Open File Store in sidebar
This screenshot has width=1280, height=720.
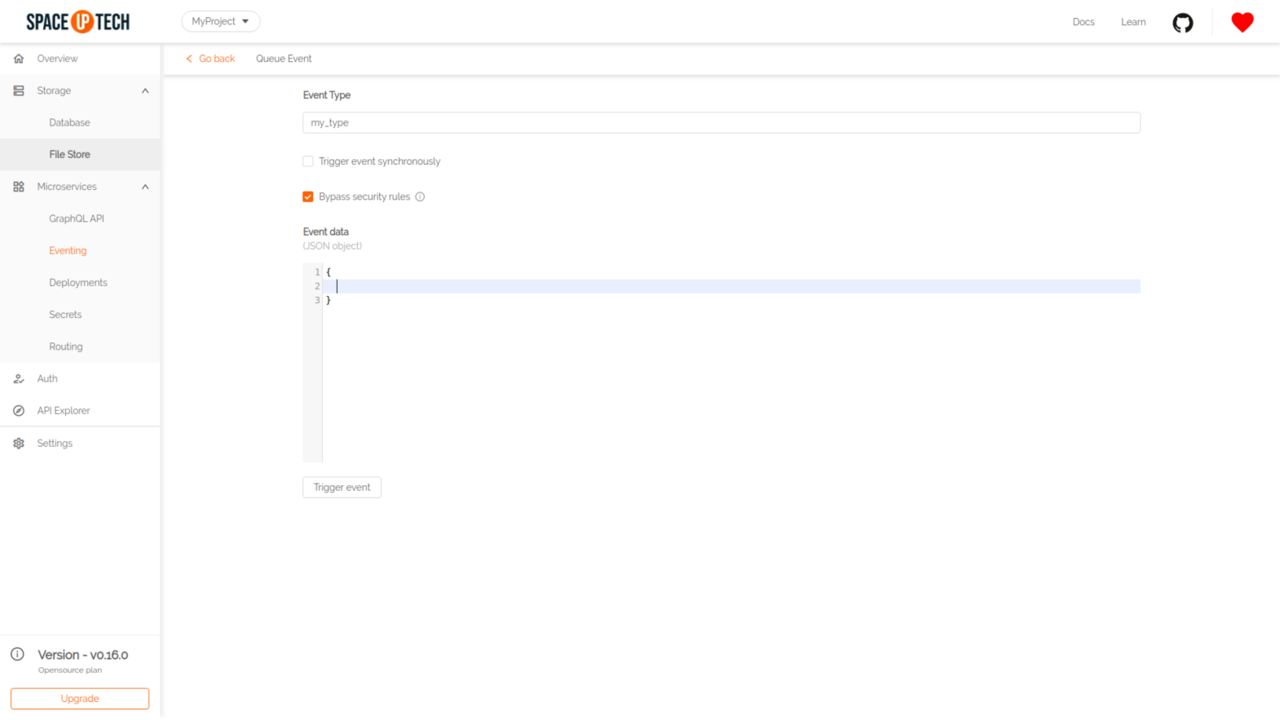coord(70,155)
